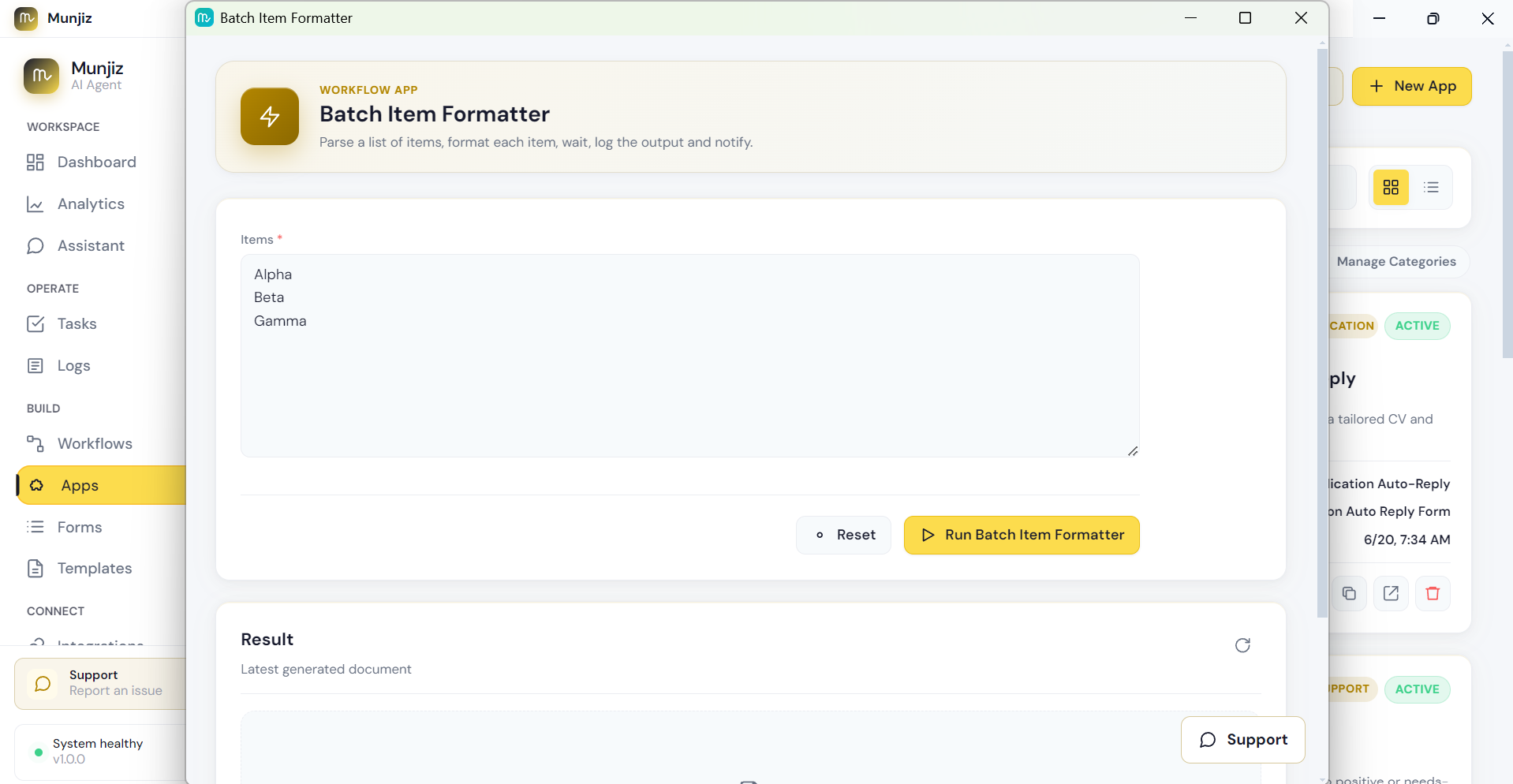Click the Munjiz window vertical scrollbar
1513x784 pixels.
pyautogui.click(x=1507, y=205)
